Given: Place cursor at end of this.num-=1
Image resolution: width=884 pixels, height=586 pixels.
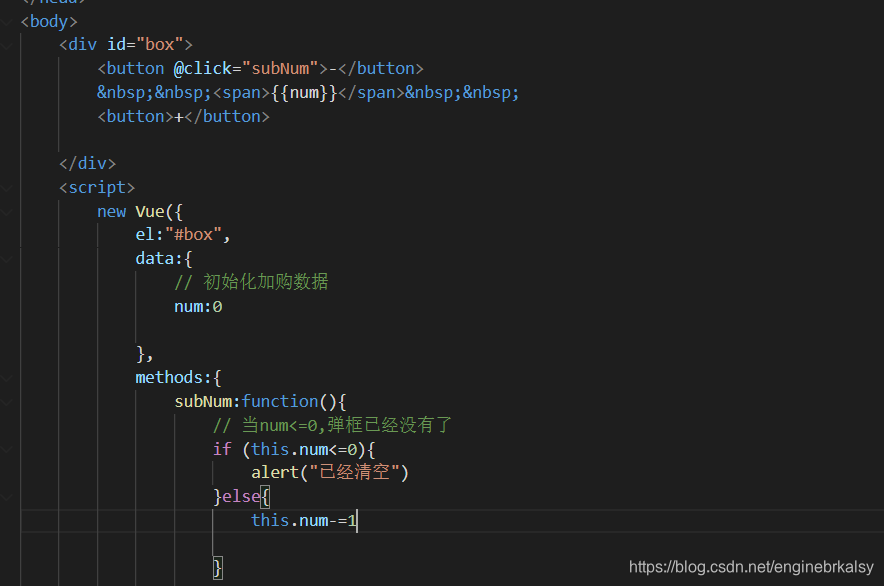Looking at the screenshot, I should tap(357, 520).
